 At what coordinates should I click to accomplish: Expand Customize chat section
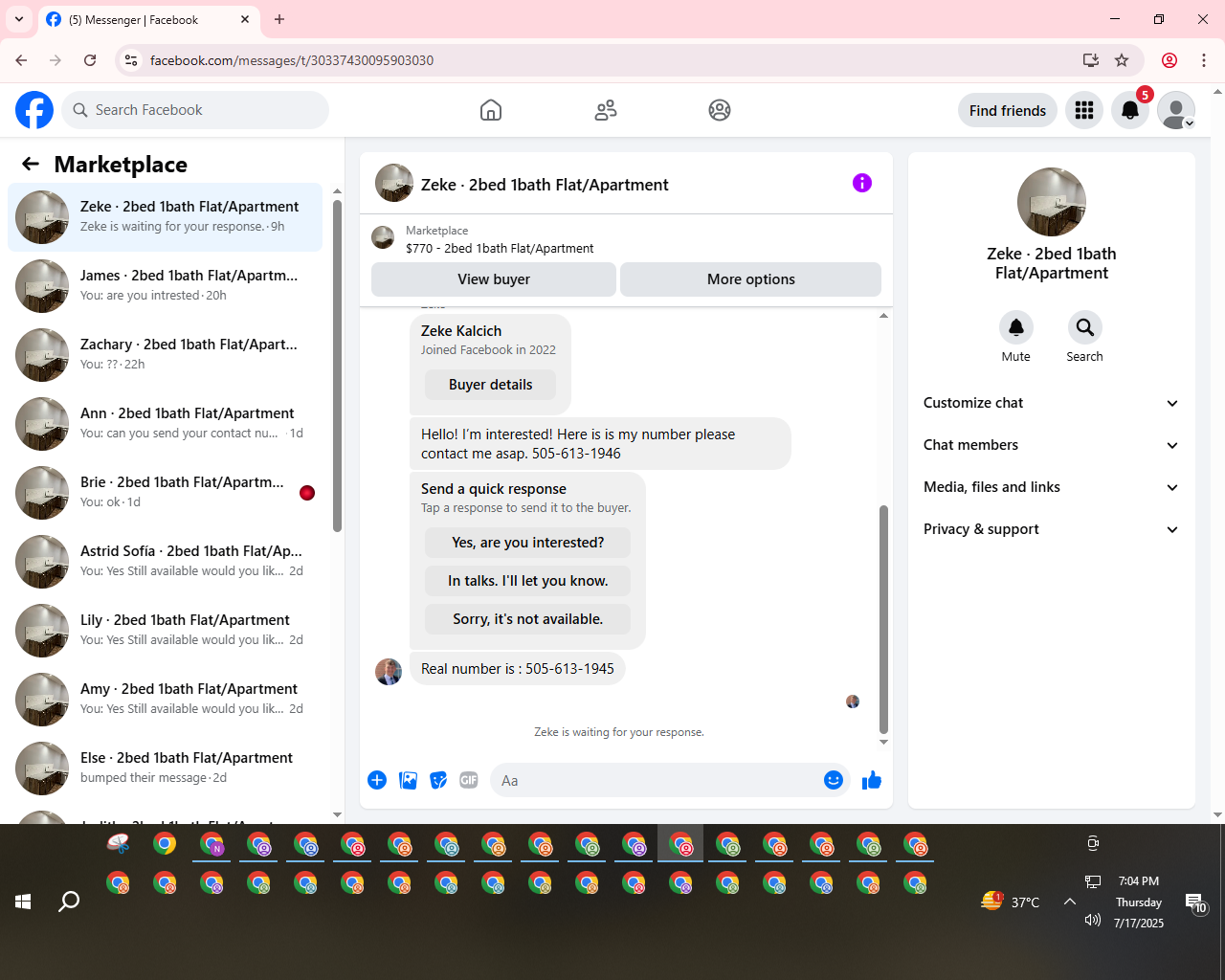point(1052,403)
